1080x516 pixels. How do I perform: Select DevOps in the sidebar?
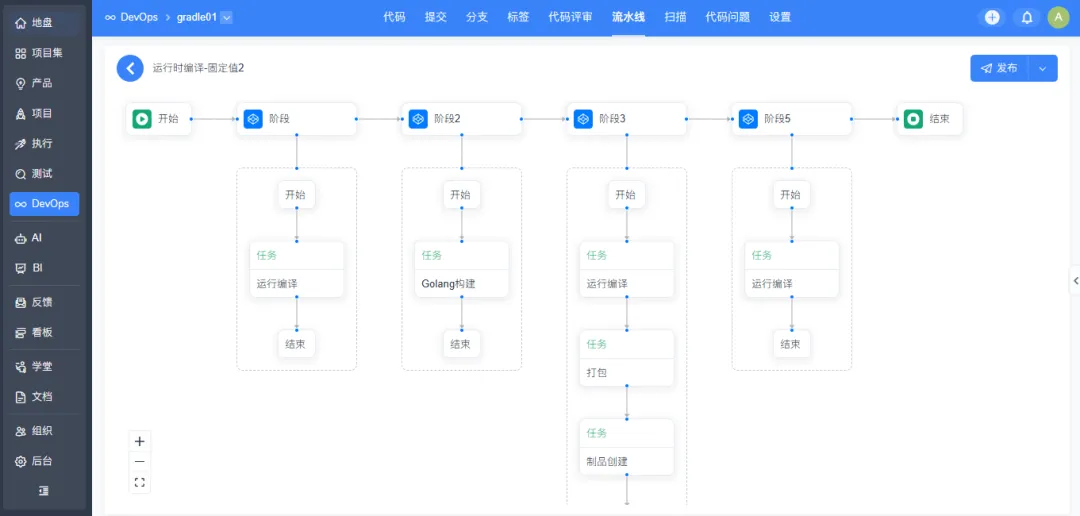pyautogui.click(x=44, y=204)
